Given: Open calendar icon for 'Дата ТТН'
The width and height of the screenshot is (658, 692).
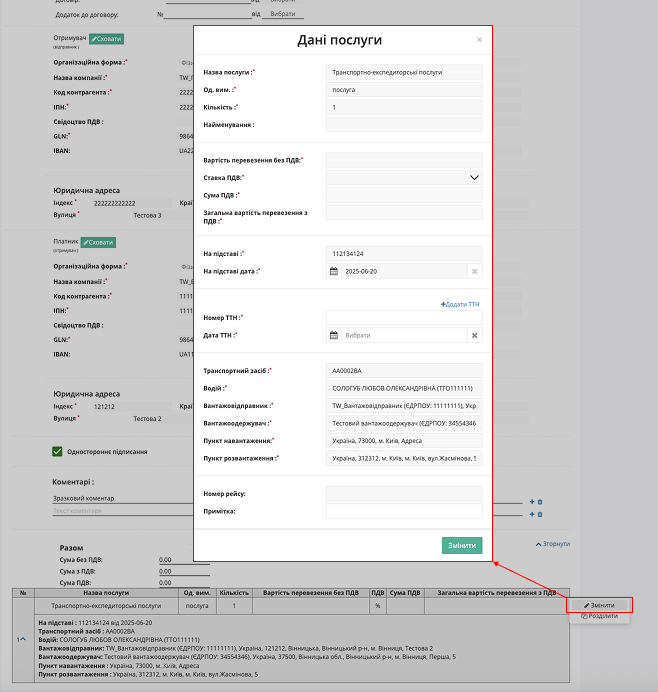Looking at the screenshot, I should pyautogui.click(x=334, y=335).
